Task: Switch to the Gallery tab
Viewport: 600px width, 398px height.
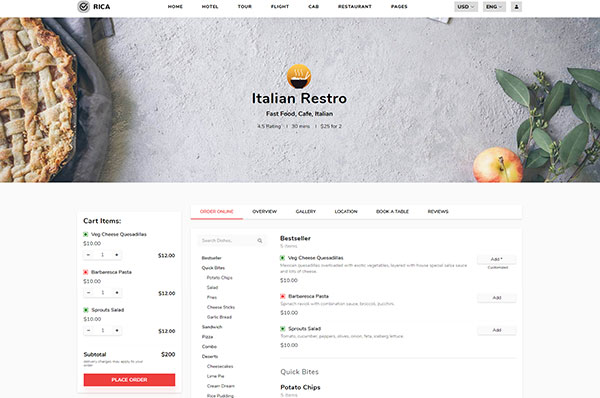Action: 306,212
